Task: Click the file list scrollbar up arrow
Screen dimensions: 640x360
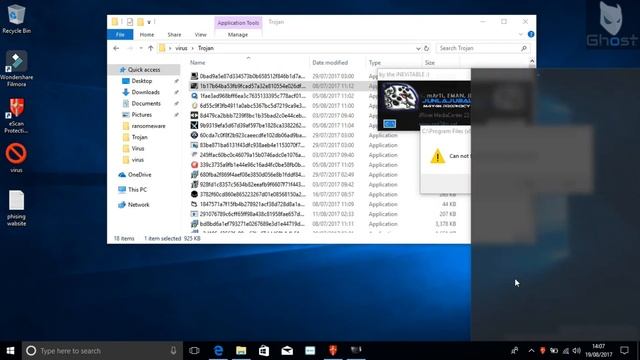Action: pyautogui.click(x=532, y=62)
